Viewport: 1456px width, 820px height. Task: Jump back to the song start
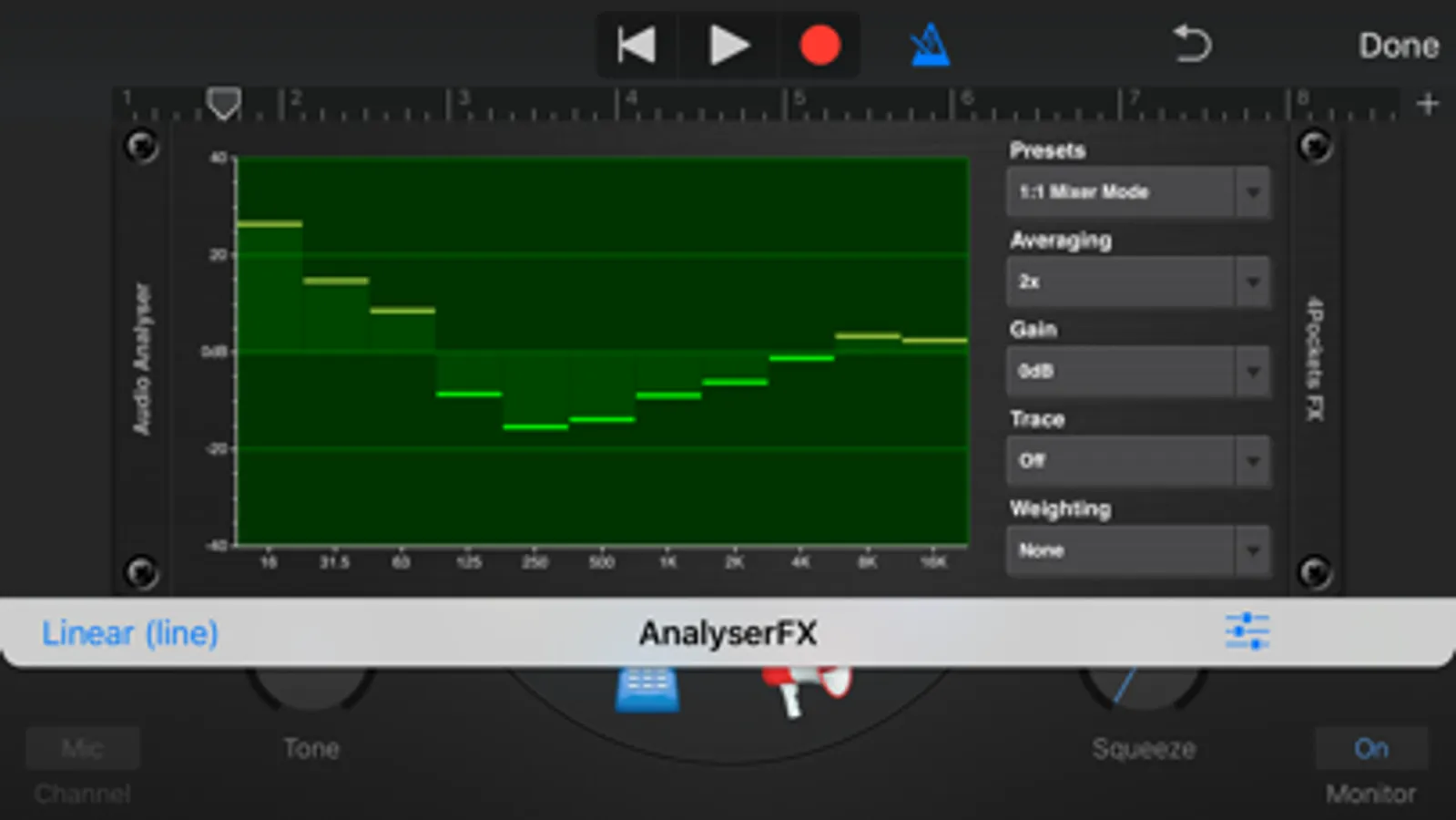636,45
